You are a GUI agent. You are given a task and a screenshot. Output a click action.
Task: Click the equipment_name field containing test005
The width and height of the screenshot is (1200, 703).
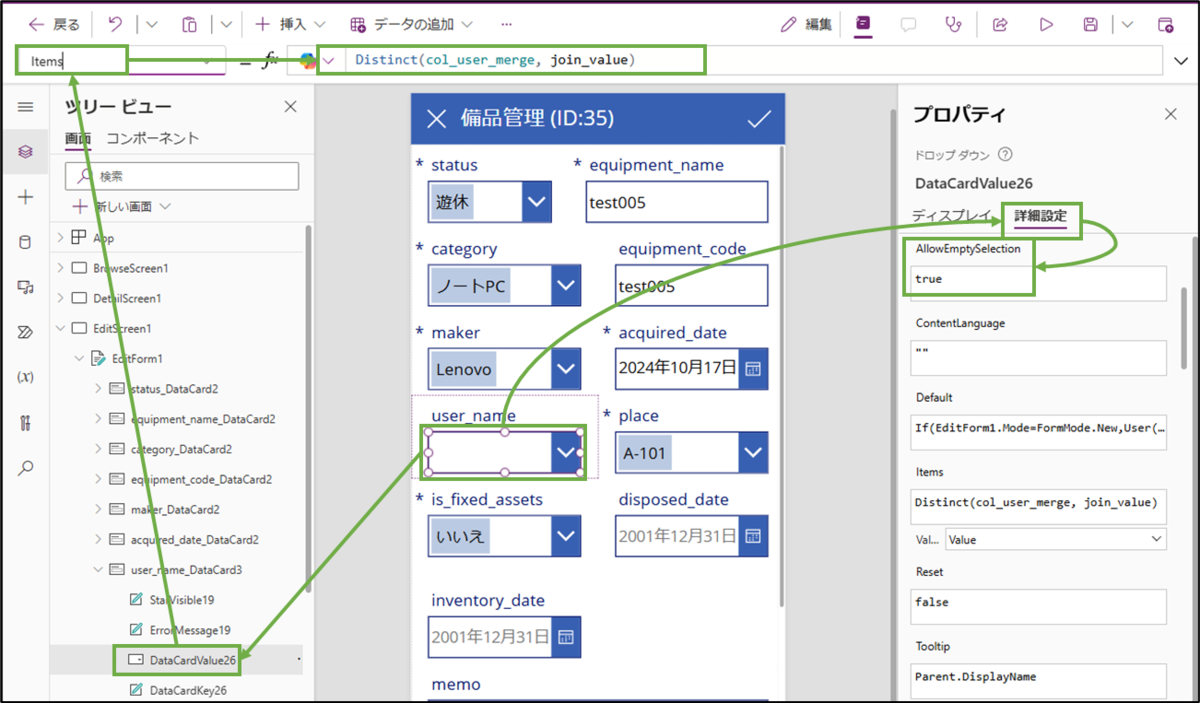click(678, 203)
